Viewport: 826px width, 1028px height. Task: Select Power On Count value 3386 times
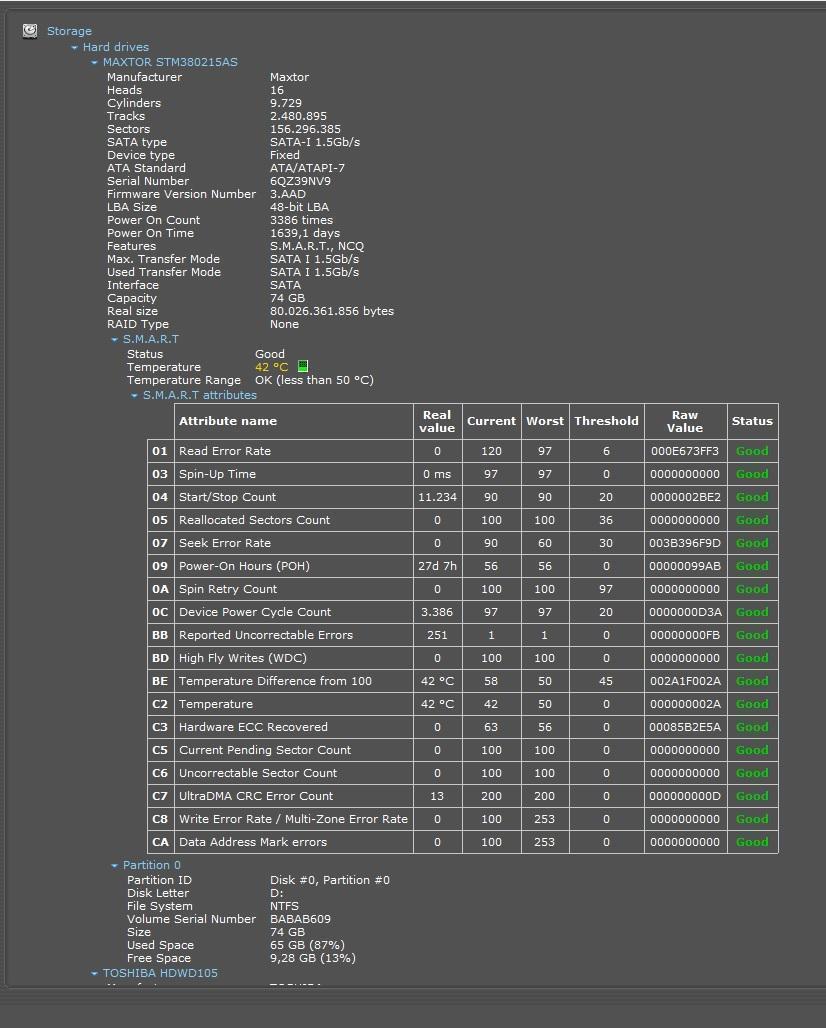pos(302,220)
